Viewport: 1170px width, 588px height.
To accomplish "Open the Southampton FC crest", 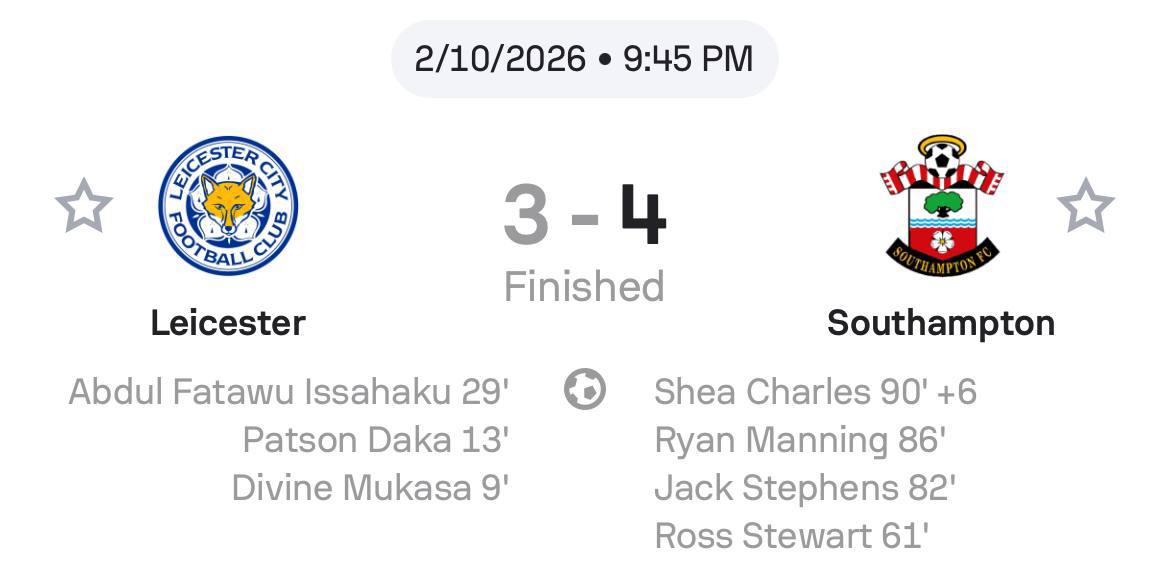I will pyautogui.click(x=941, y=205).
